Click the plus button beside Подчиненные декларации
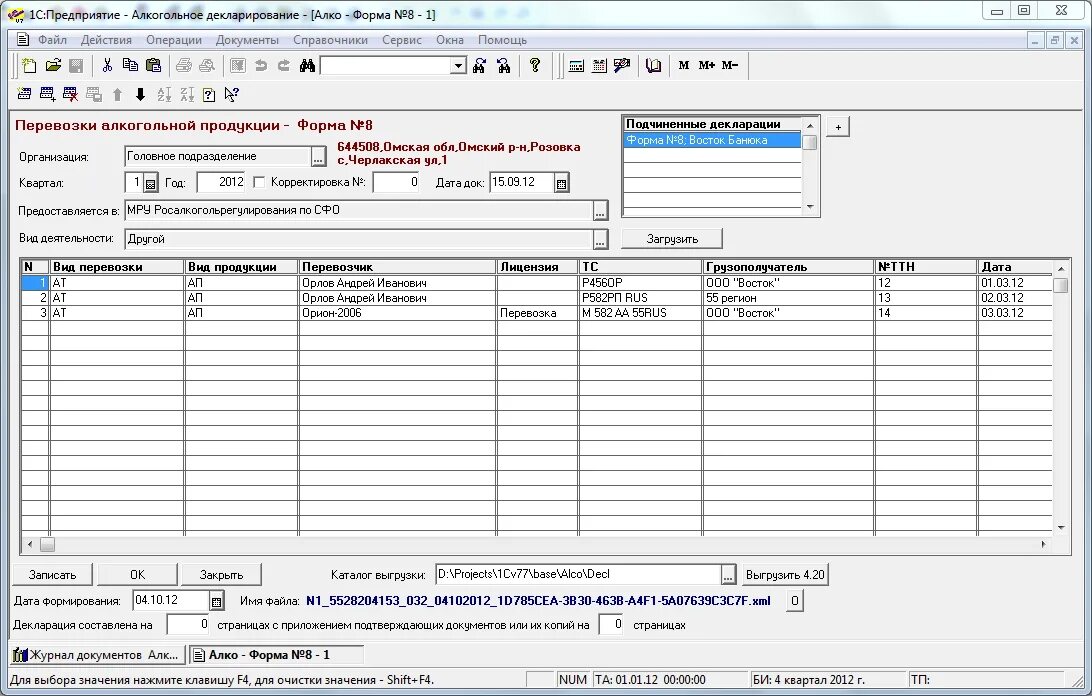 pyautogui.click(x=838, y=127)
